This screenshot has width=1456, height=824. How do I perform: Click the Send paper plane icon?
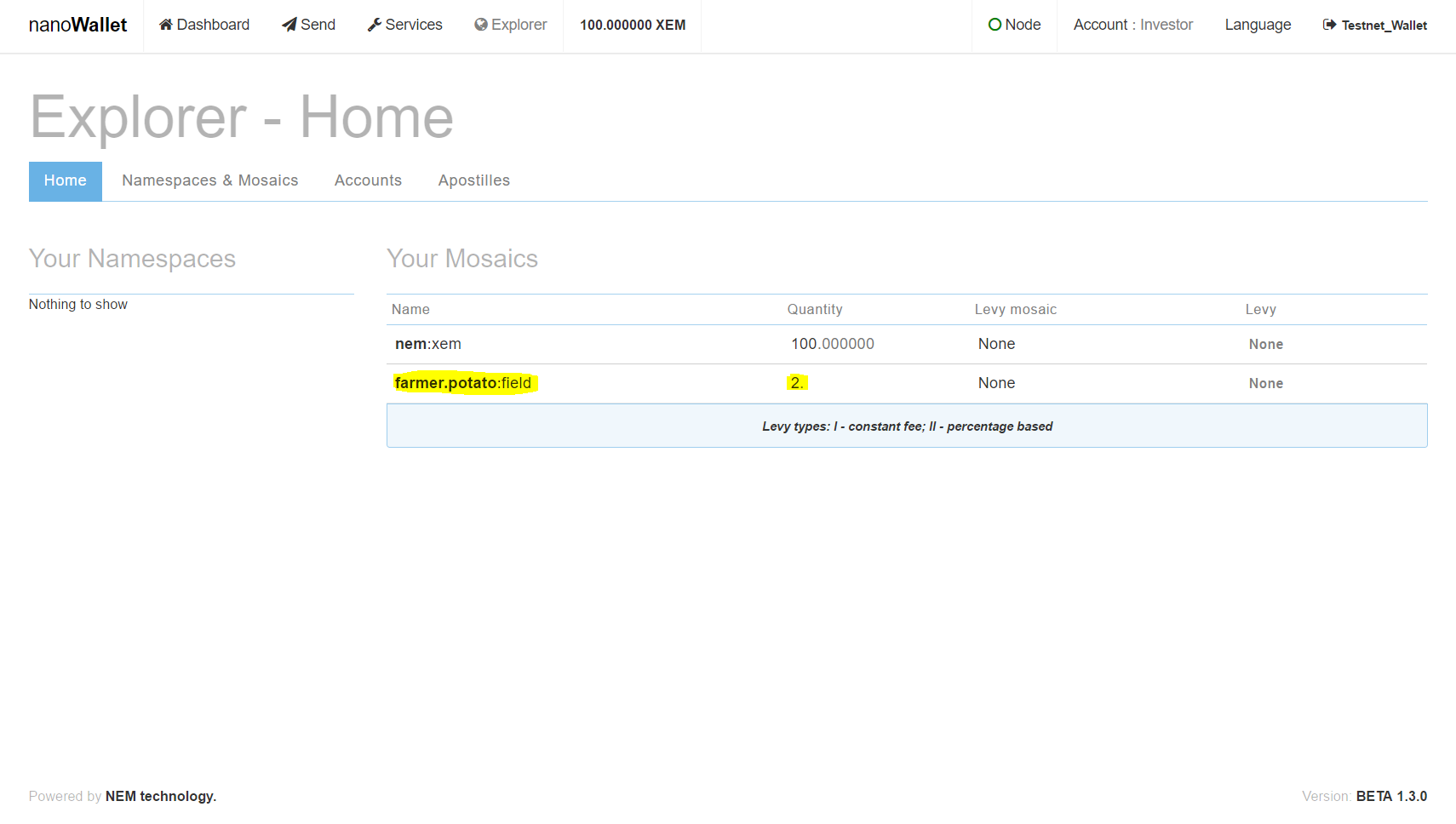(x=289, y=25)
